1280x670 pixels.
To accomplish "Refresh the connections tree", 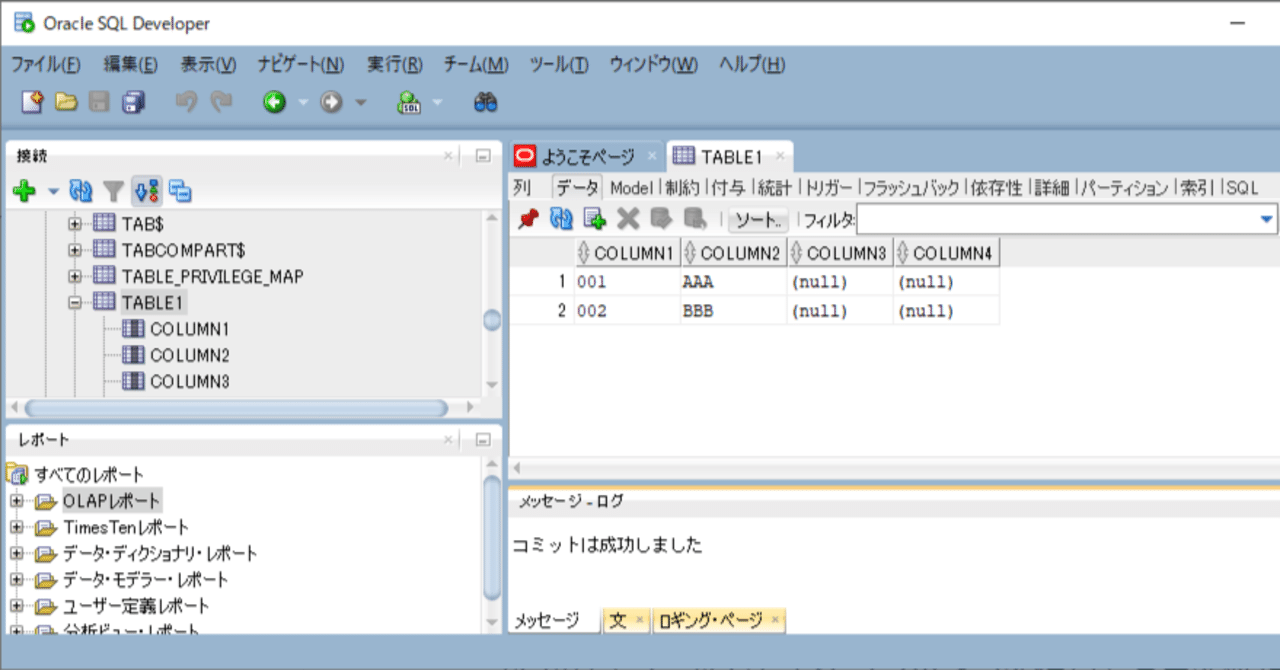I will [82, 190].
